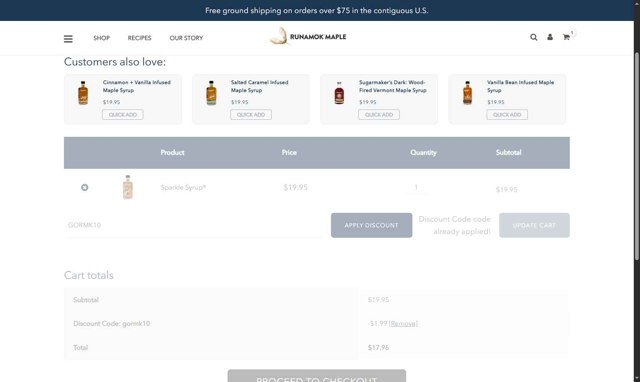Click the $17.96 total amount
Viewport: 640px width, 382px height.
pos(378,348)
